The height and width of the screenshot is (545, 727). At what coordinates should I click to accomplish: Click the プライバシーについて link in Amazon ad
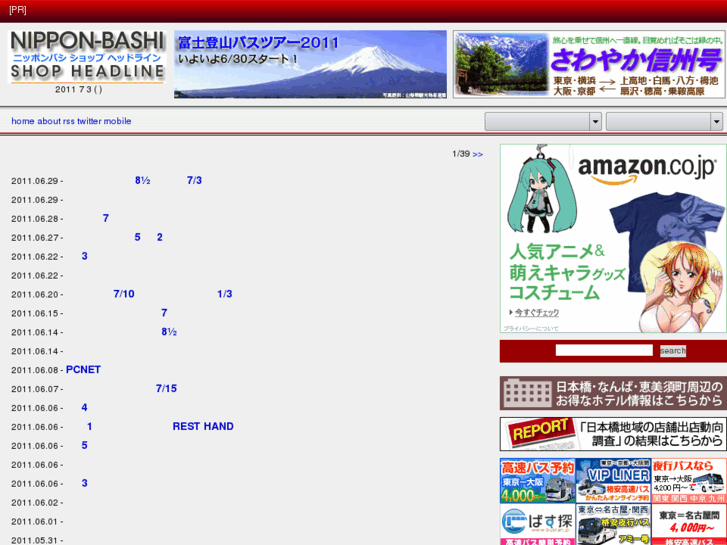point(531,328)
